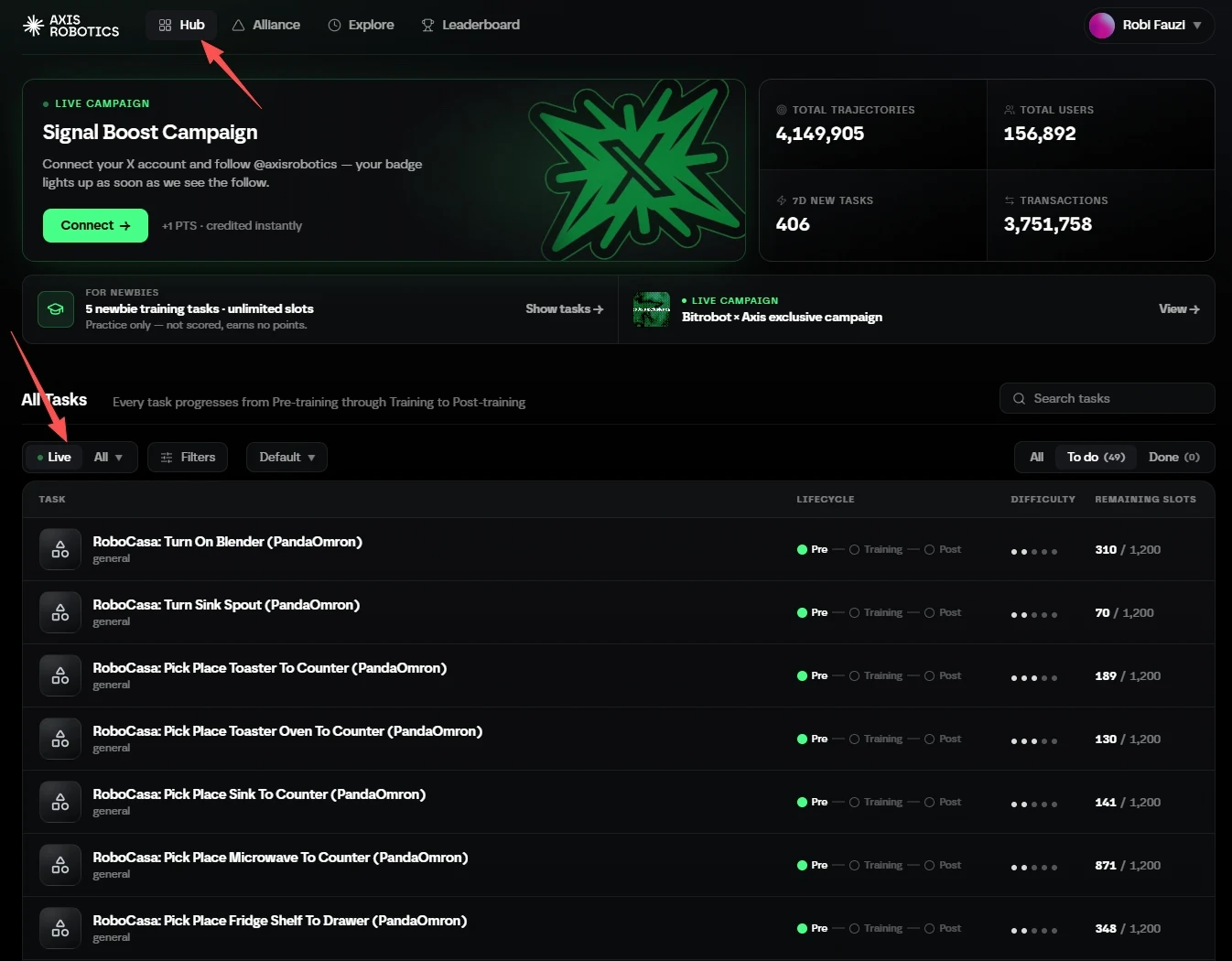Click the green Connect button

(x=95, y=226)
